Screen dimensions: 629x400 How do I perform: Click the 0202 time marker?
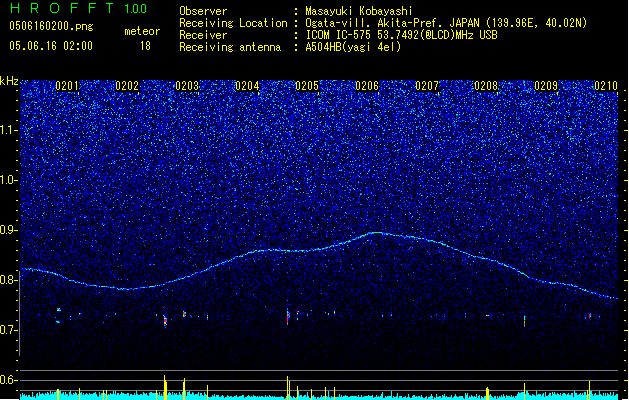pyautogui.click(x=127, y=86)
